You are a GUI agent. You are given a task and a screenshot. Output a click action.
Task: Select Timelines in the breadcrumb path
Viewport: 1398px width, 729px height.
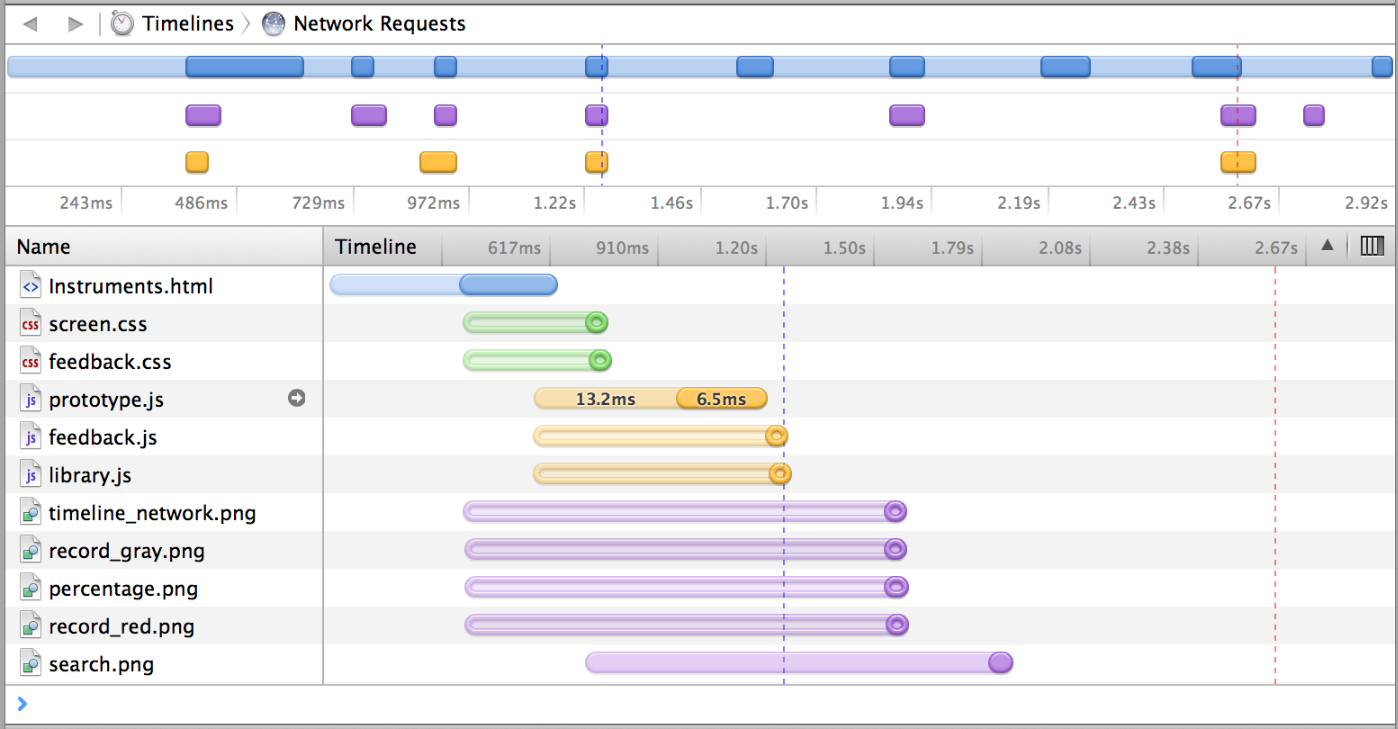[187, 24]
